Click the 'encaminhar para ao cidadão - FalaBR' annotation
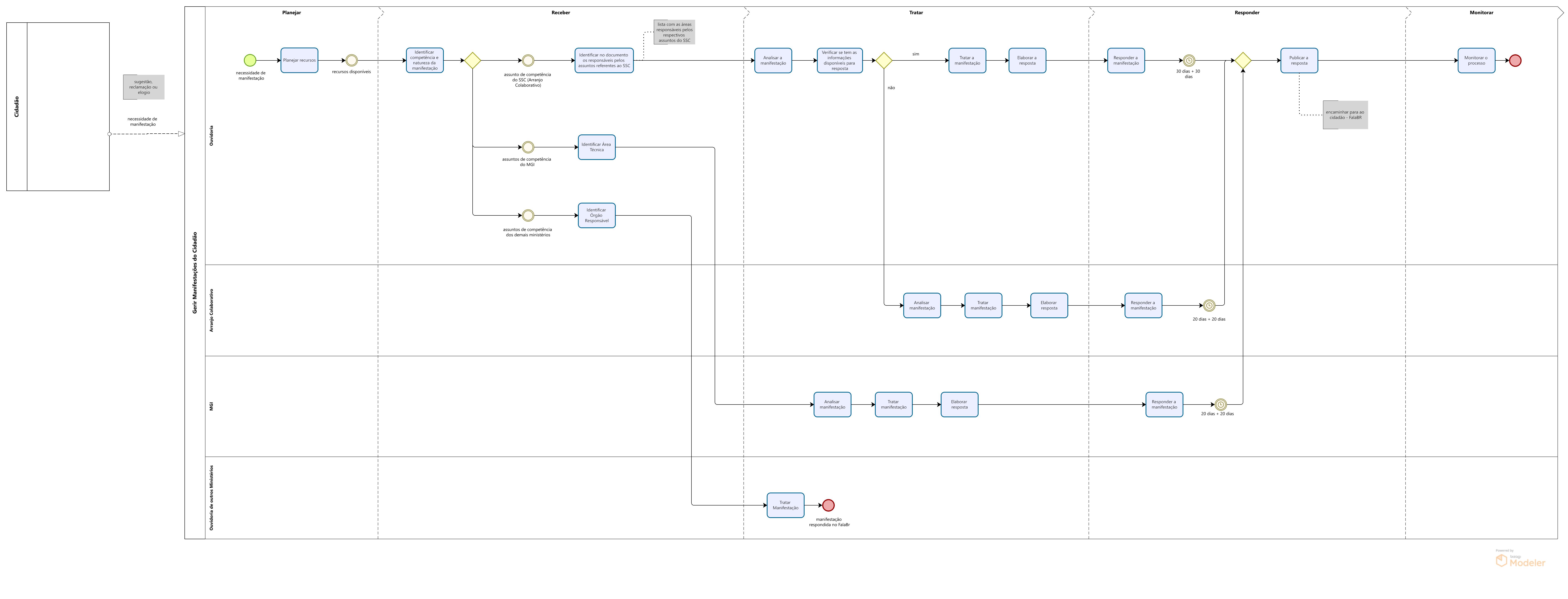This screenshot has height=599, width=1568. click(x=1345, y=115)
